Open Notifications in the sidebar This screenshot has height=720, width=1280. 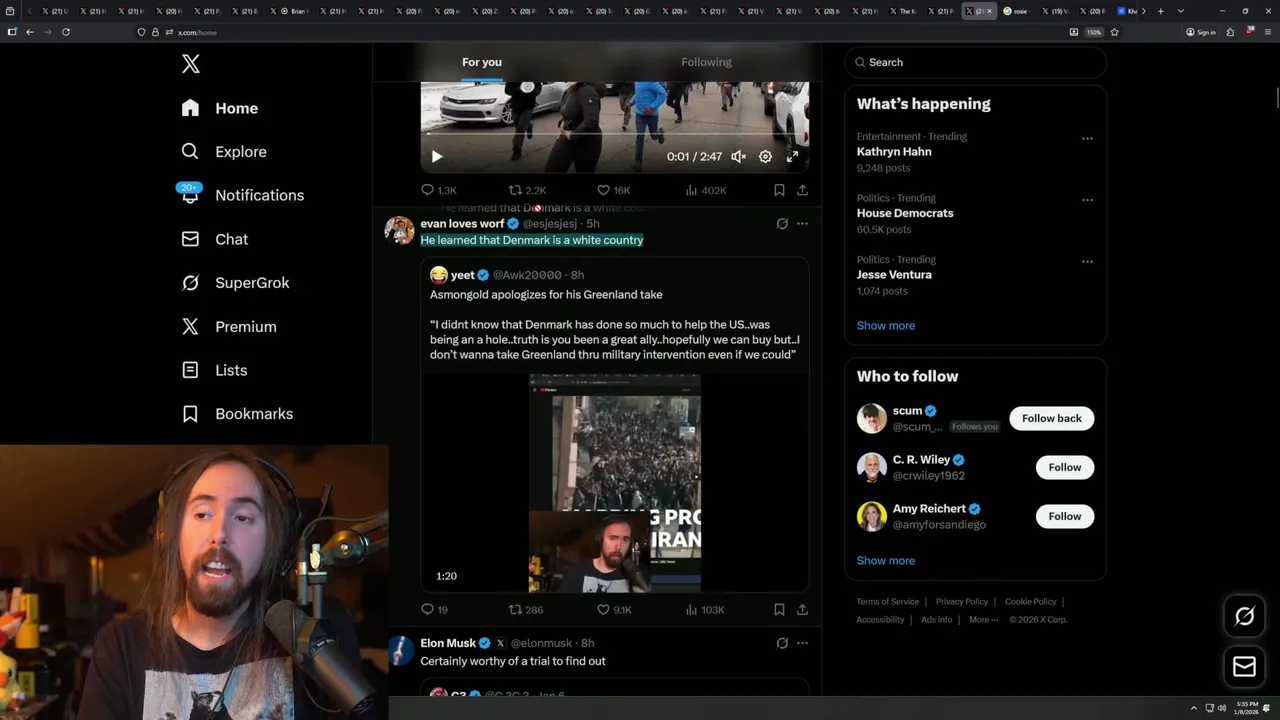[242, 195]
